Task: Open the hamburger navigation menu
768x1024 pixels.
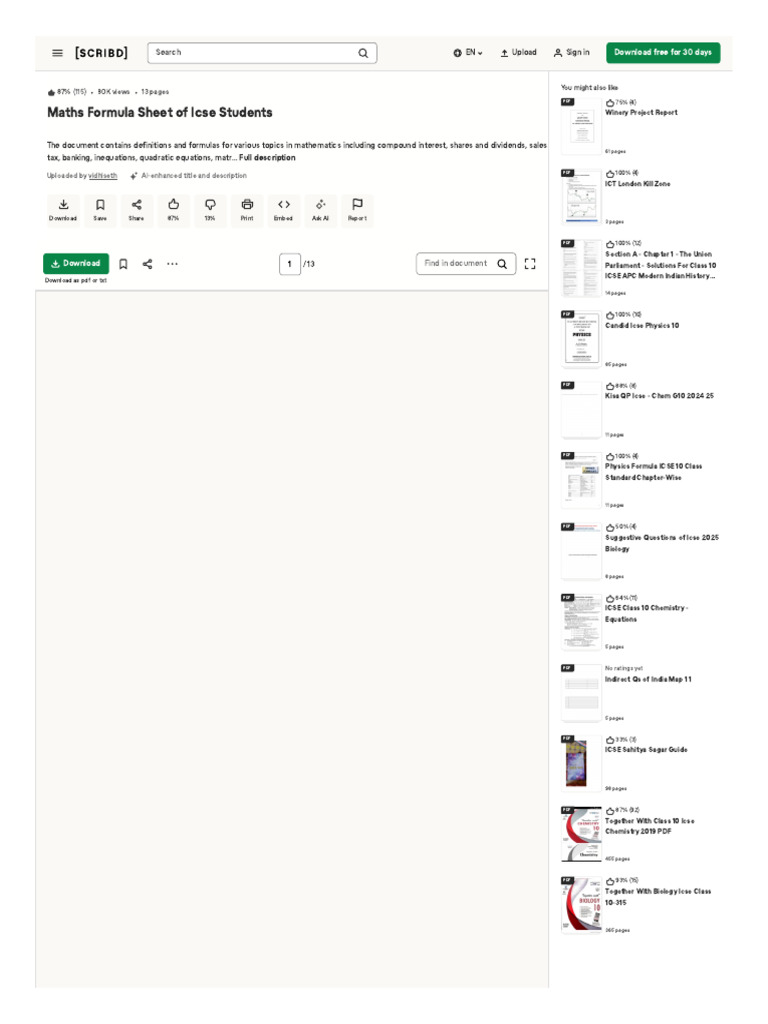Action: pos(57,53)
